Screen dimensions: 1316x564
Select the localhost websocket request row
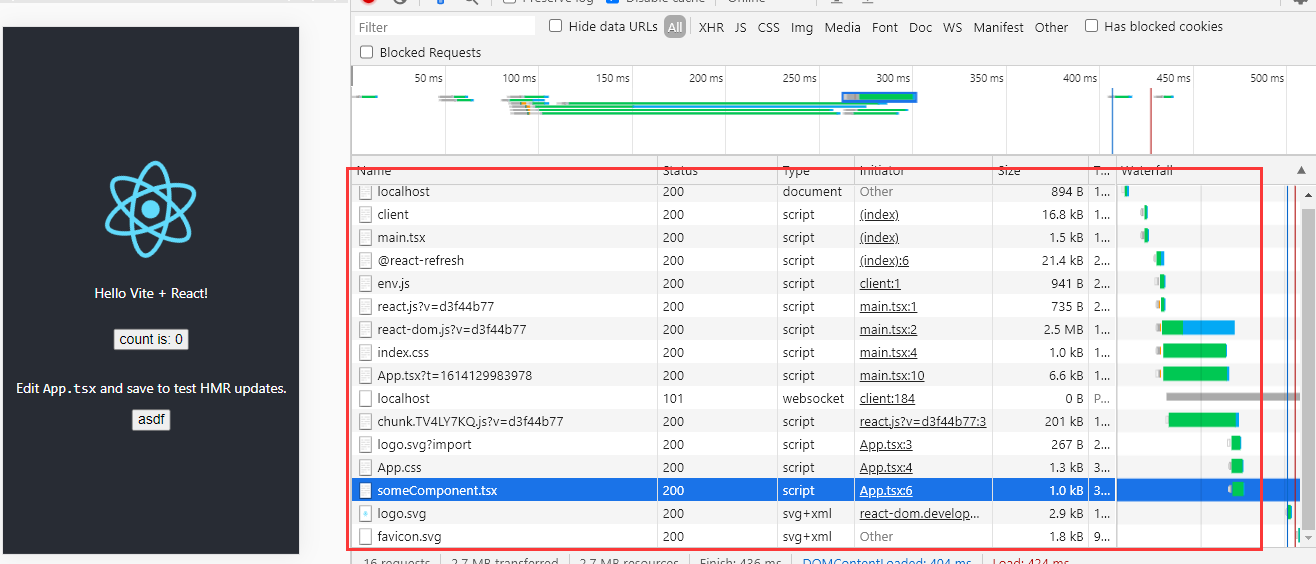[x=825, y=398]
